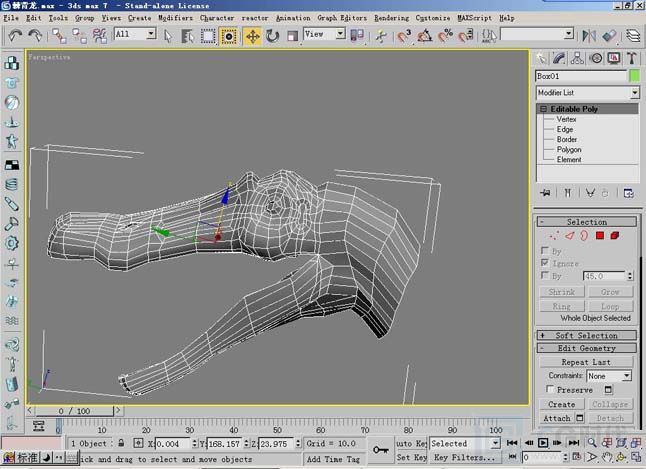
Task: Switch to the Display command panel tab
Action: pyautogui.click(x=614, y=58)
